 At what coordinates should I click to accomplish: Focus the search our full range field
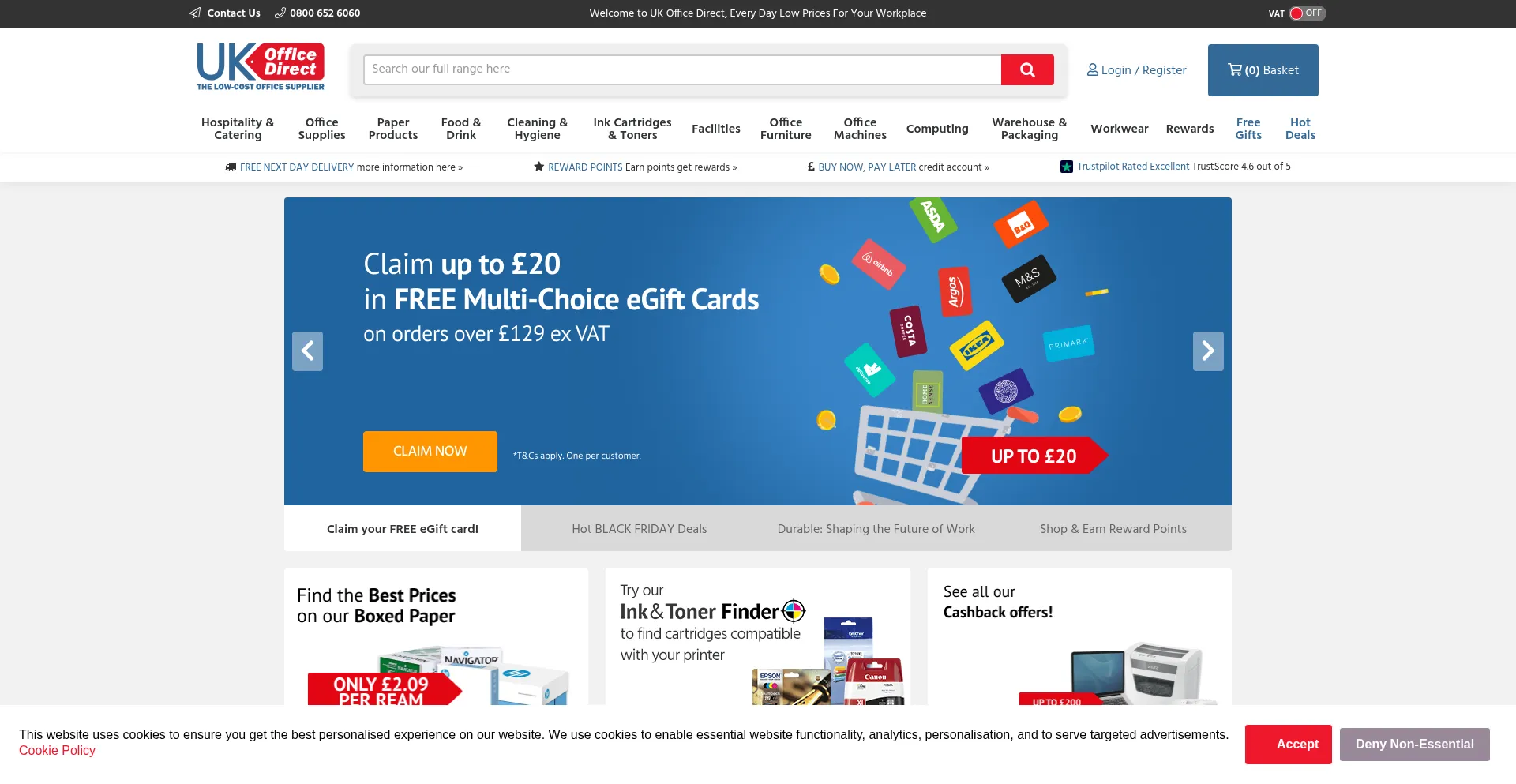click(x=682, y=69)
